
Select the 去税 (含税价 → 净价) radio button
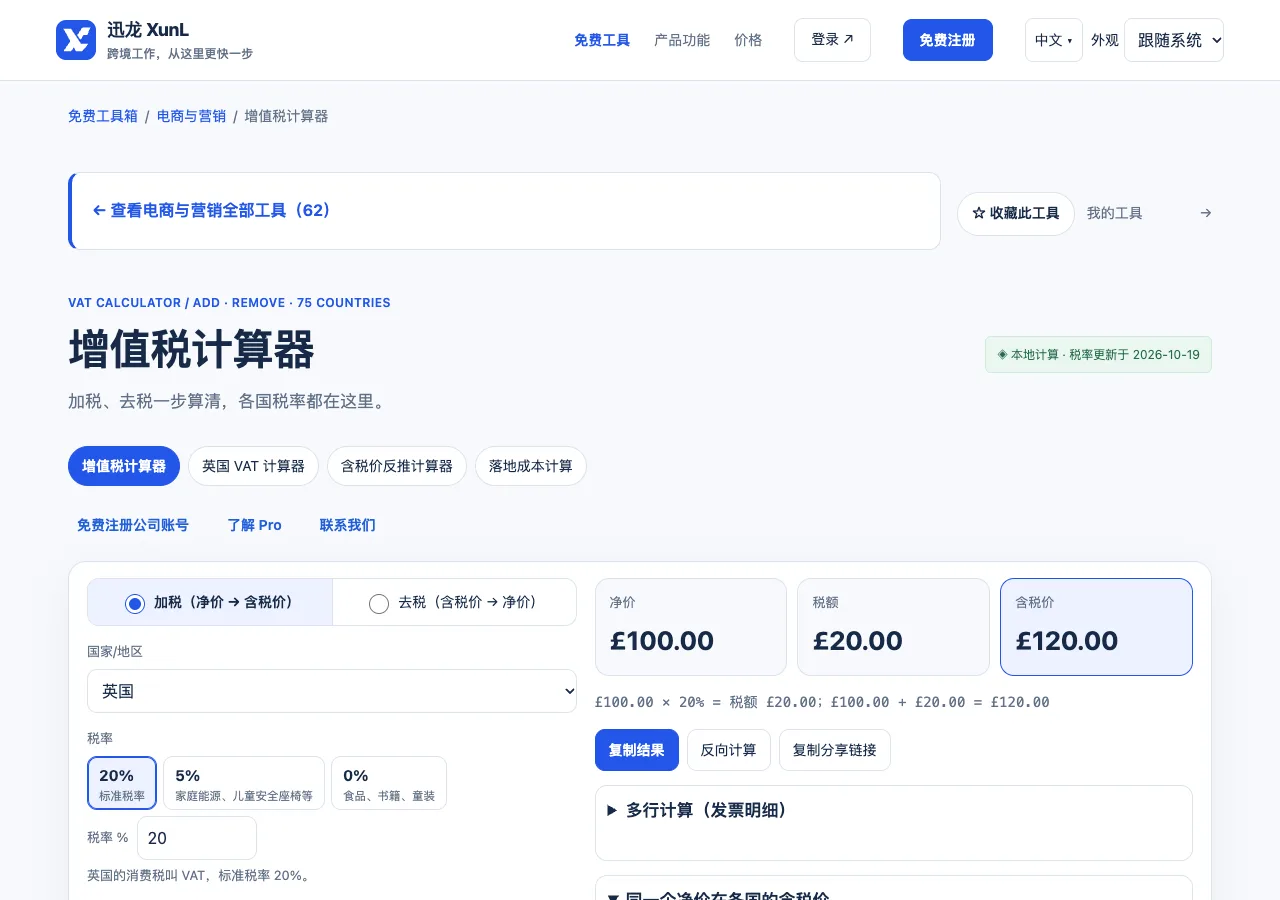coord(379,603)
